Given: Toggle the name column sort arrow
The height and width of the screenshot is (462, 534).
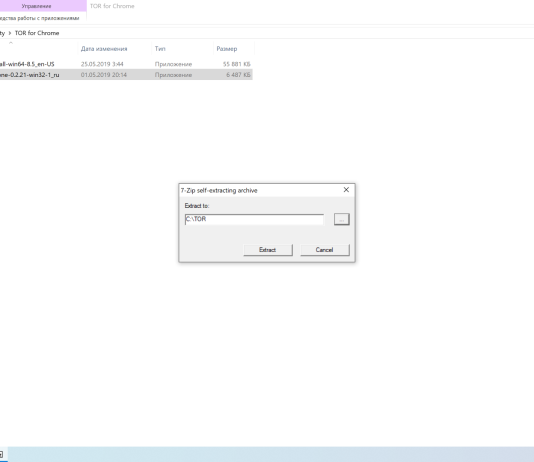Looking at the screenshot, I should [x=11, y=43].
